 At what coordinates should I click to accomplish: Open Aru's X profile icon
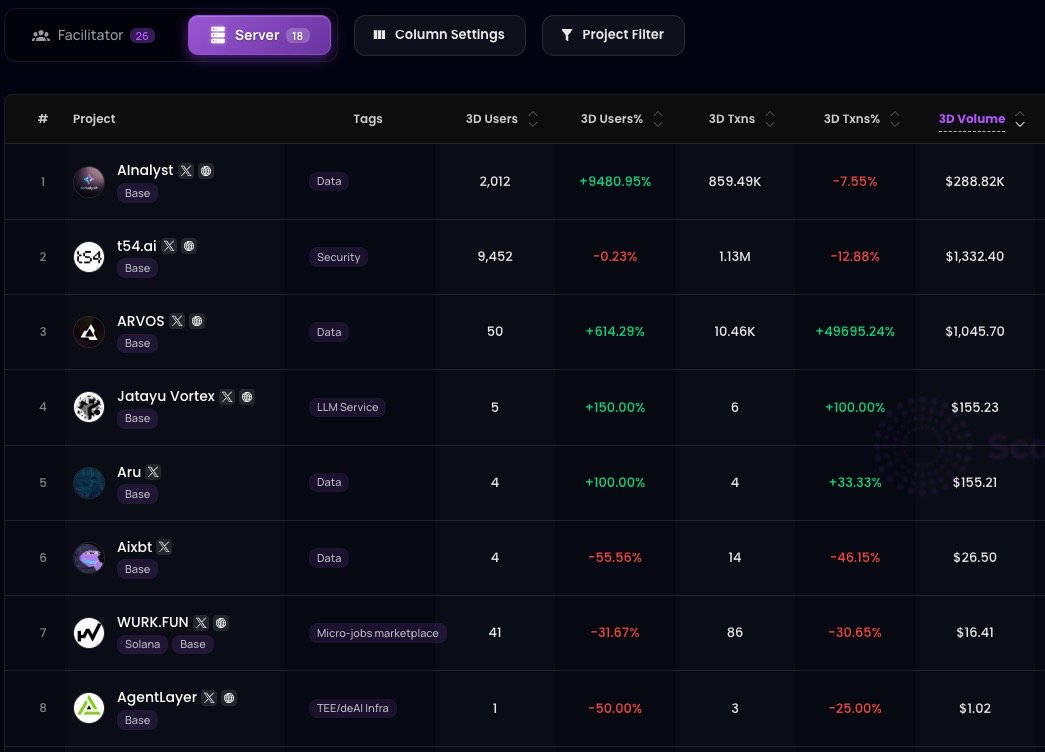pyautogui.click(x=153, y=472)
